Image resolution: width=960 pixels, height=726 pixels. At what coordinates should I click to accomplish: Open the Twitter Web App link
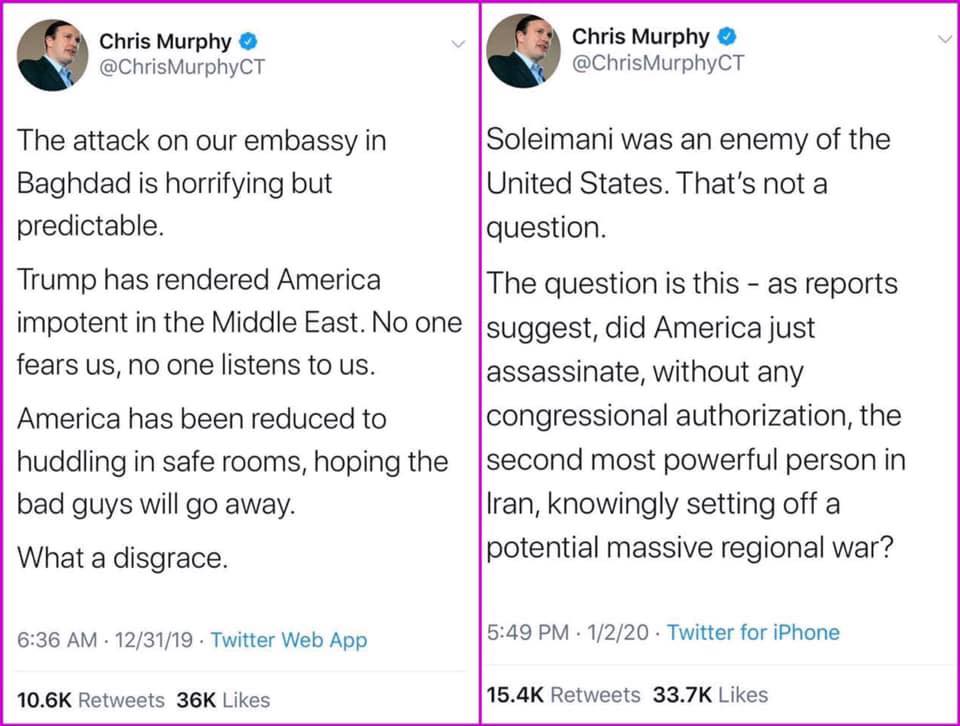(289, 640)
